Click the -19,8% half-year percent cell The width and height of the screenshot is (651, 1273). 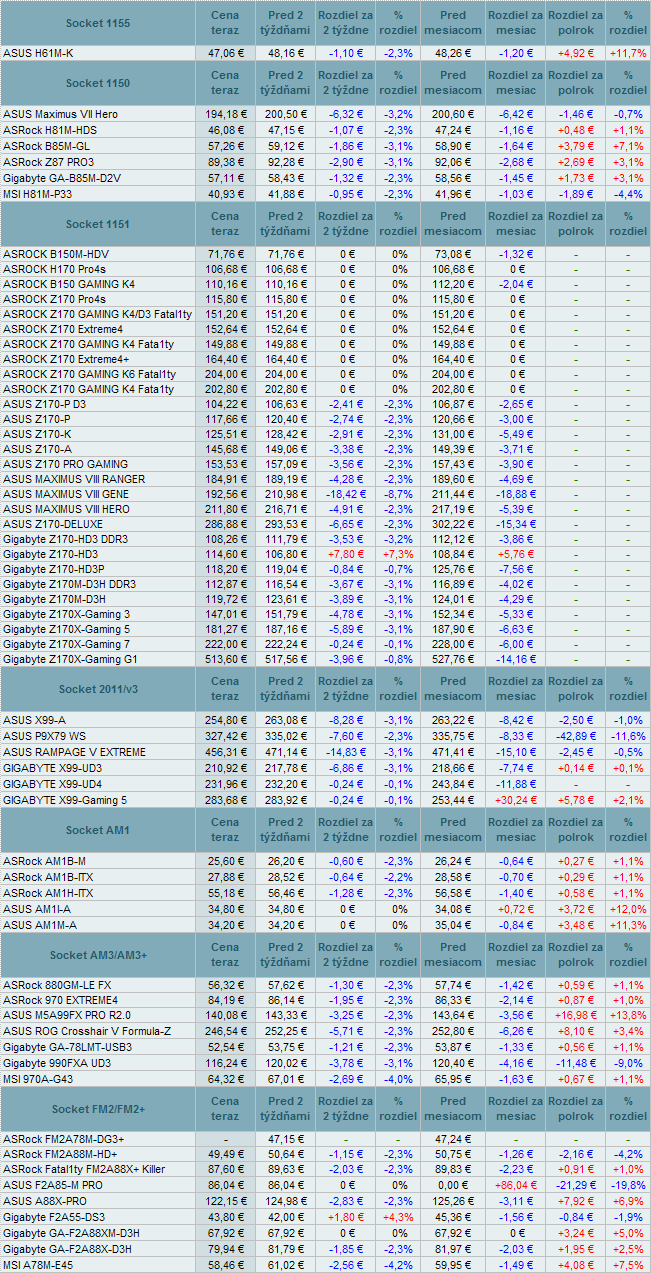(628, 1184)
